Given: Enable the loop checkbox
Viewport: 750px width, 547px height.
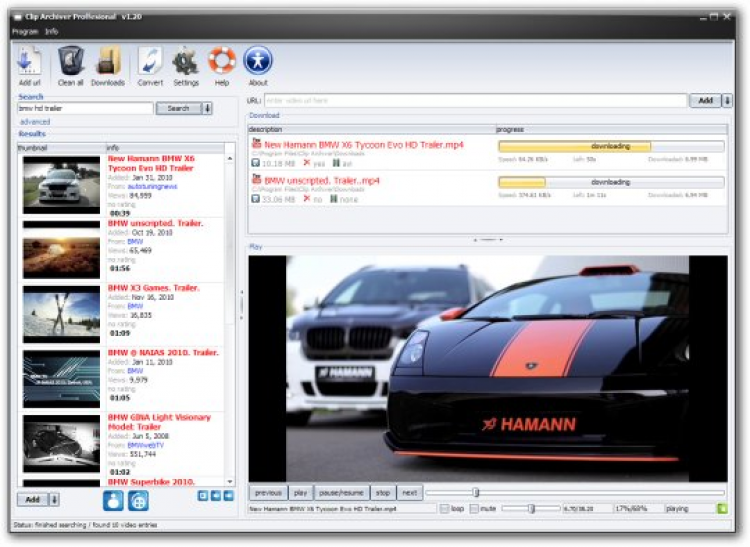Looking at the screenshot, I should click(x=444, y=509).
